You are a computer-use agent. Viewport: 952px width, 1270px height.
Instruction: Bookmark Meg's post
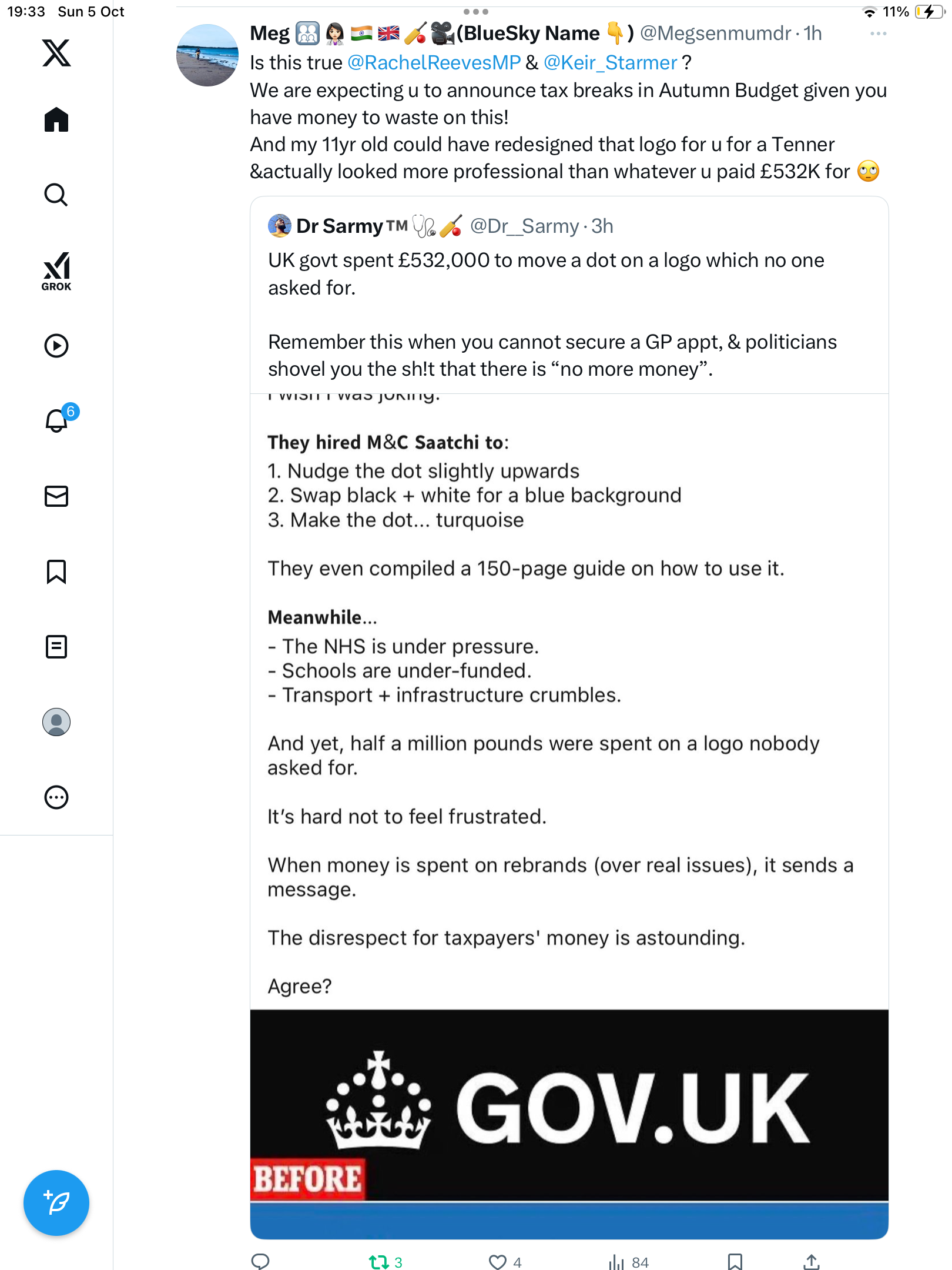(x=735, y=1262)
